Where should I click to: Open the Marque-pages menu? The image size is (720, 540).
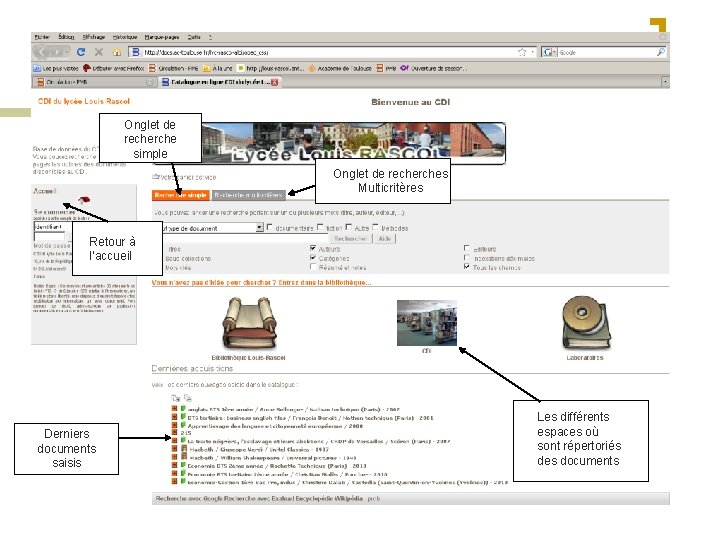162,37
